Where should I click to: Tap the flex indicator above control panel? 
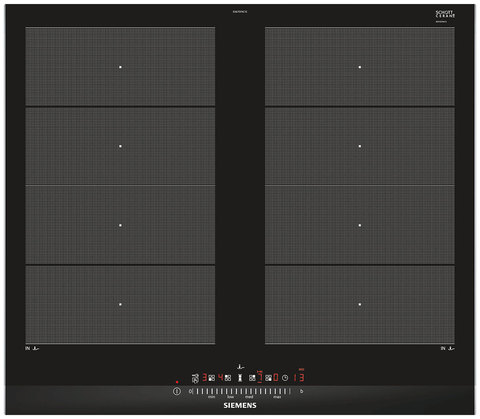click(240, 367)
